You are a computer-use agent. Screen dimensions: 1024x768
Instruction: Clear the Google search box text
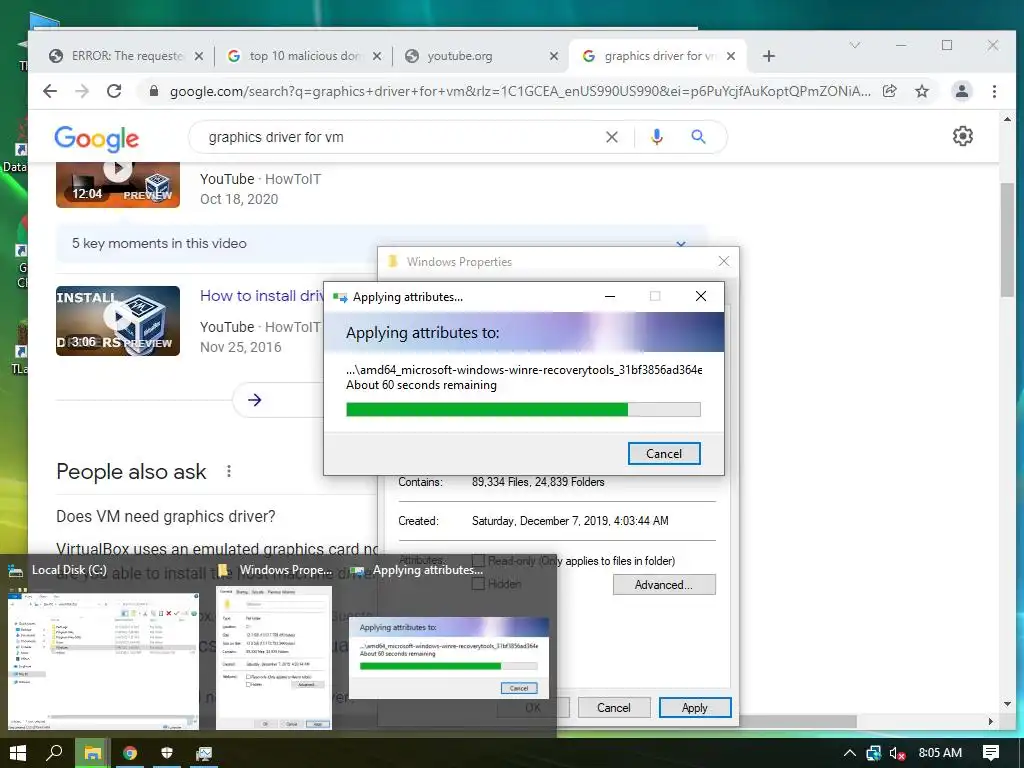(x=611, y=137)
